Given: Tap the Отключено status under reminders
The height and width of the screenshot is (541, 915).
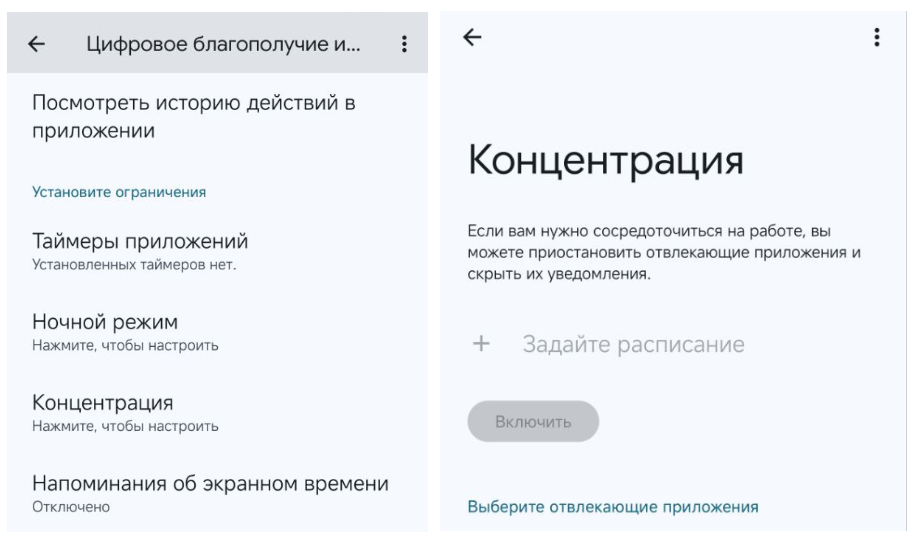Looking at the screenshot, I should 71,507.
